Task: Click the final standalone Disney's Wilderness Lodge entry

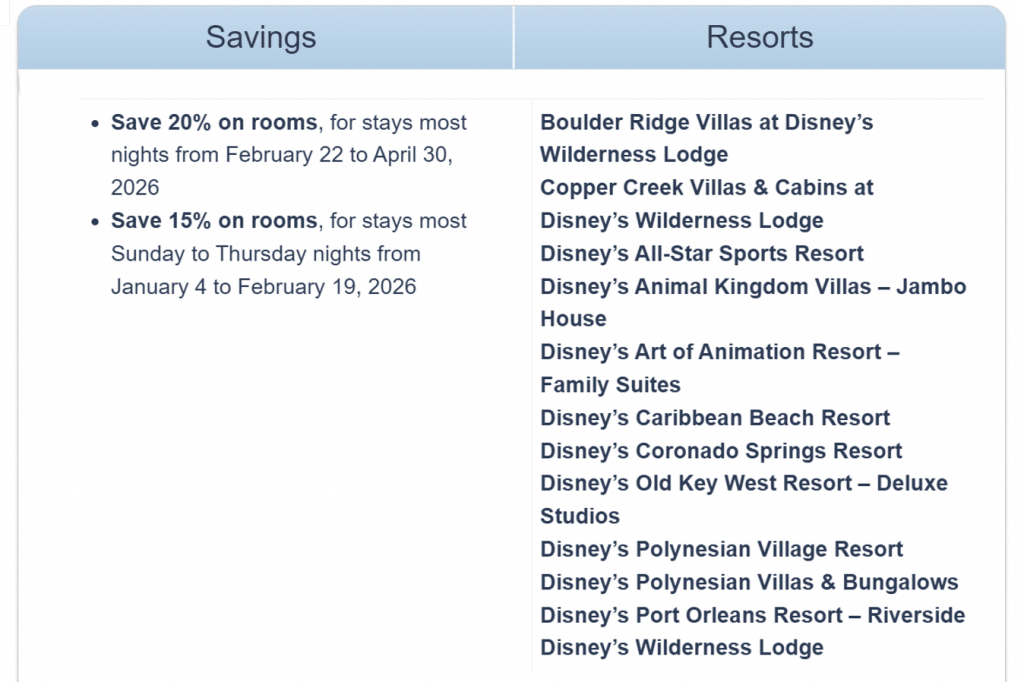Action: [682, 648]
